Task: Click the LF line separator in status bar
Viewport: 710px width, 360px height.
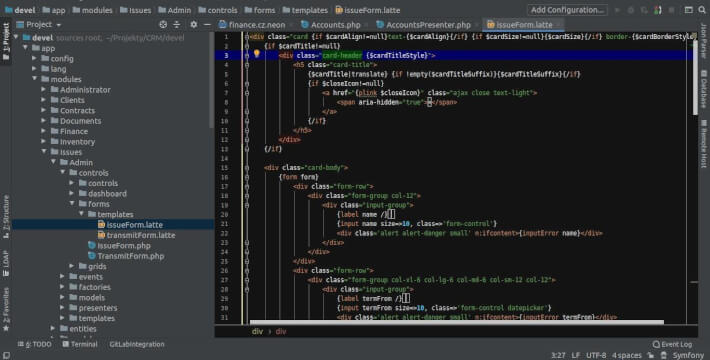Action: point(576,355)
